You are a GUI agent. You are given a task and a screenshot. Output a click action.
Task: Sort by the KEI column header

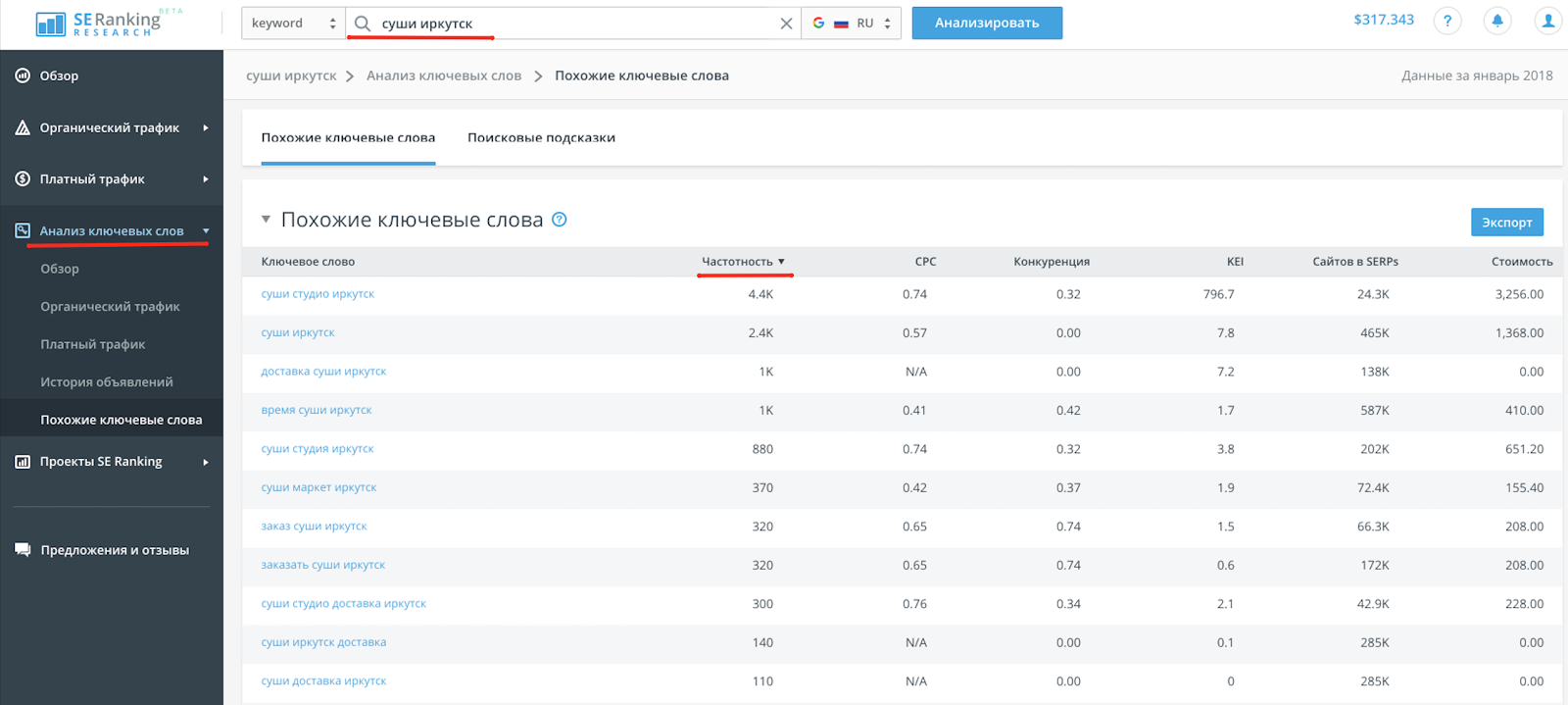(x=1235, y=262)
